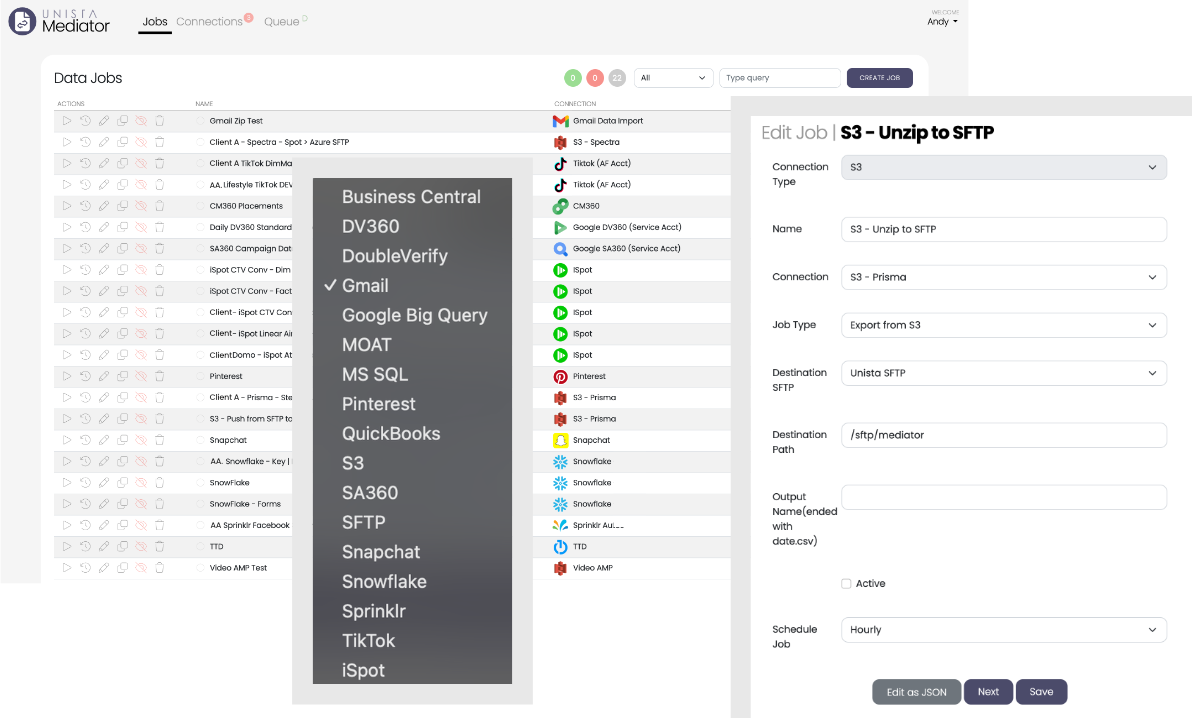Select the radio circle beside Gmail Zip Test
The image size is (1192, 718).
tap(200, 121)
